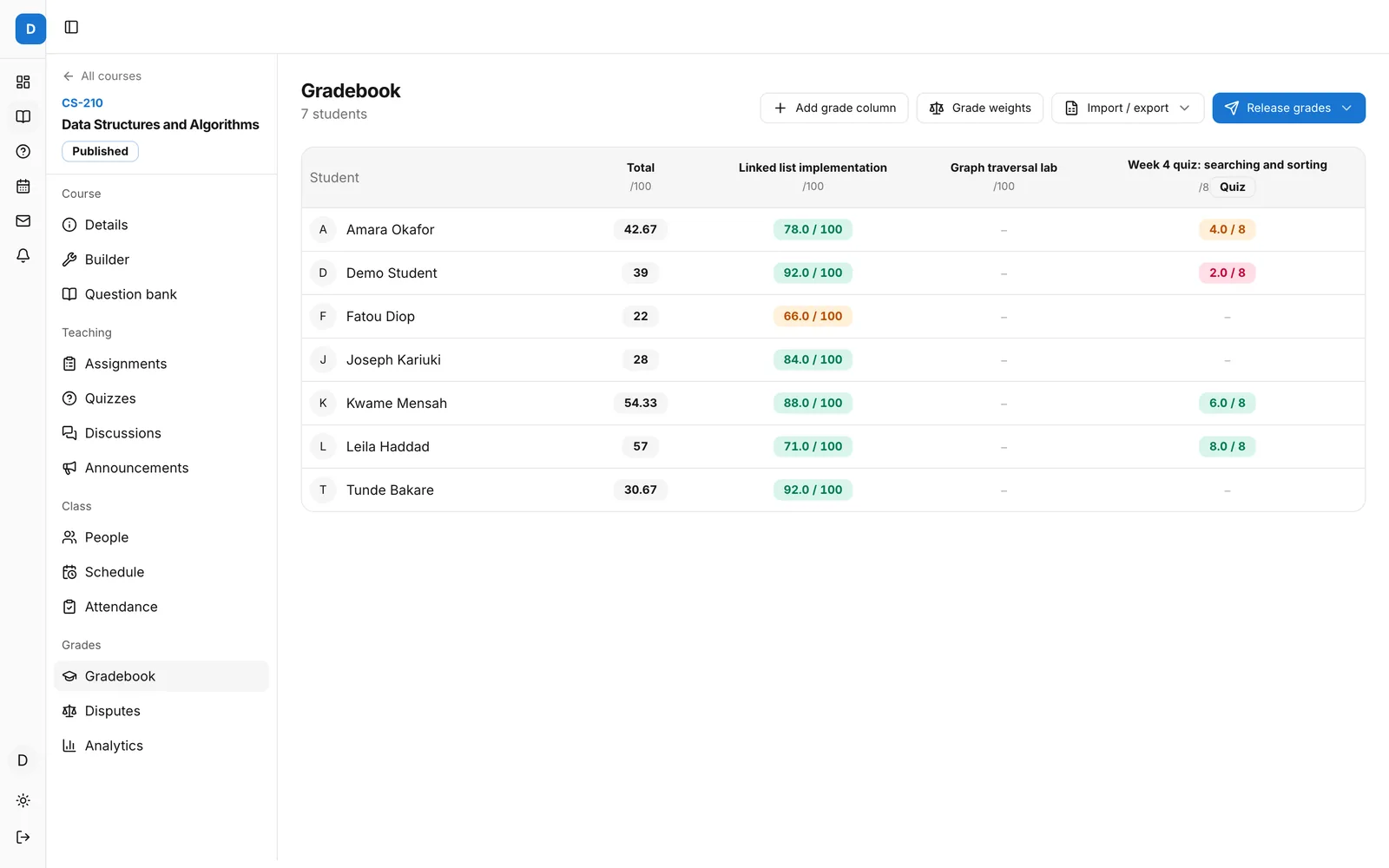
Task: Open the Schedule page
Action: coord(161,572)
